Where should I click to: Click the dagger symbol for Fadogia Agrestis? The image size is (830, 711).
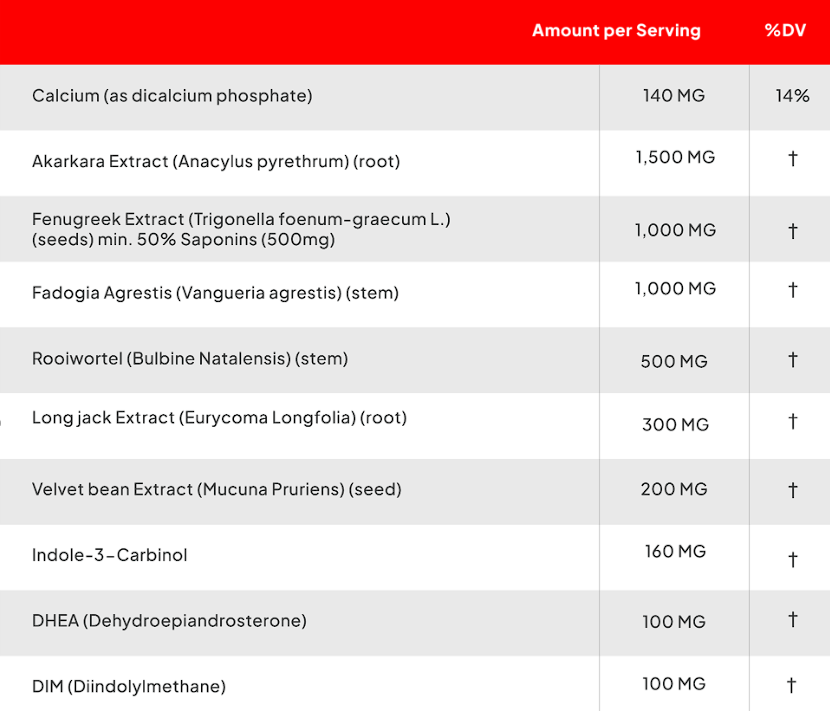[792, 290]
